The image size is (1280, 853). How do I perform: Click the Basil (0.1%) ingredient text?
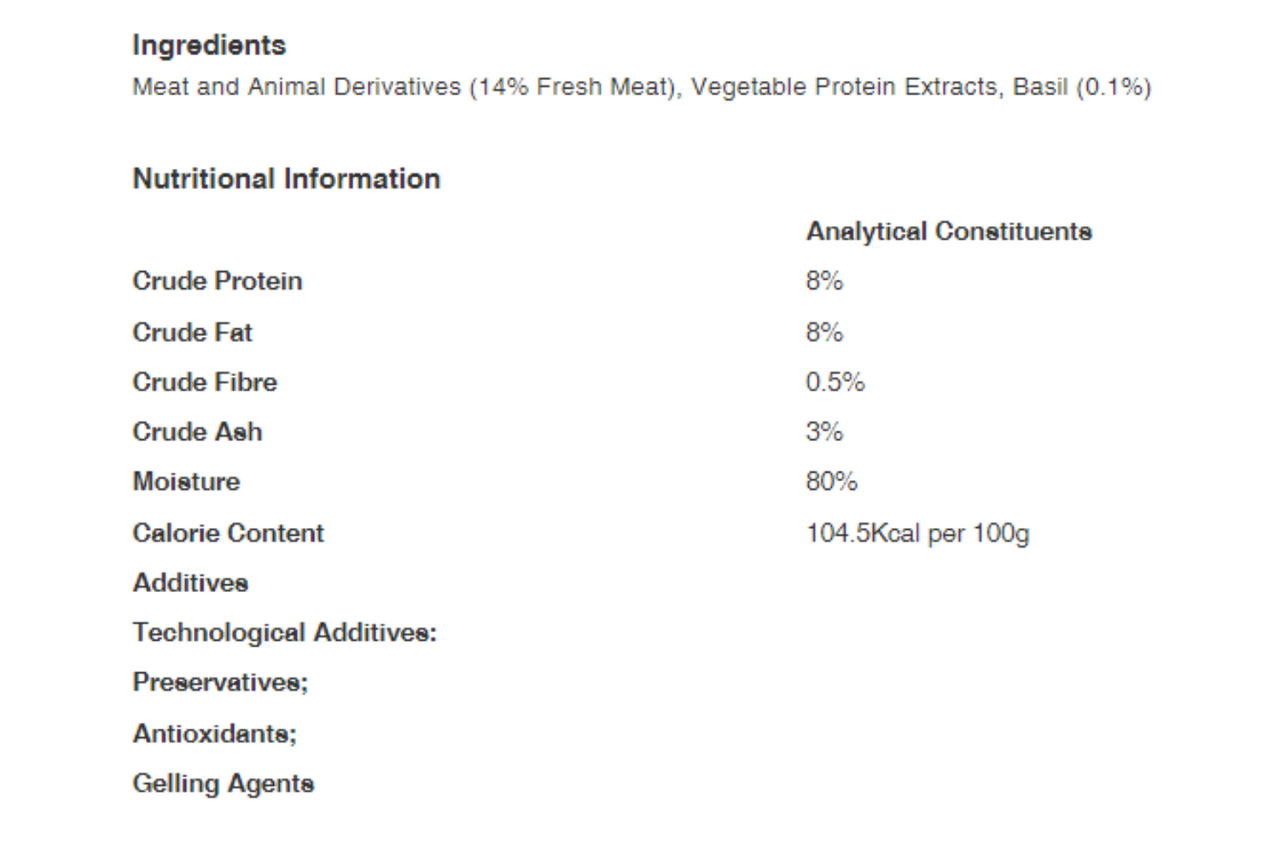coord(1082,88)
